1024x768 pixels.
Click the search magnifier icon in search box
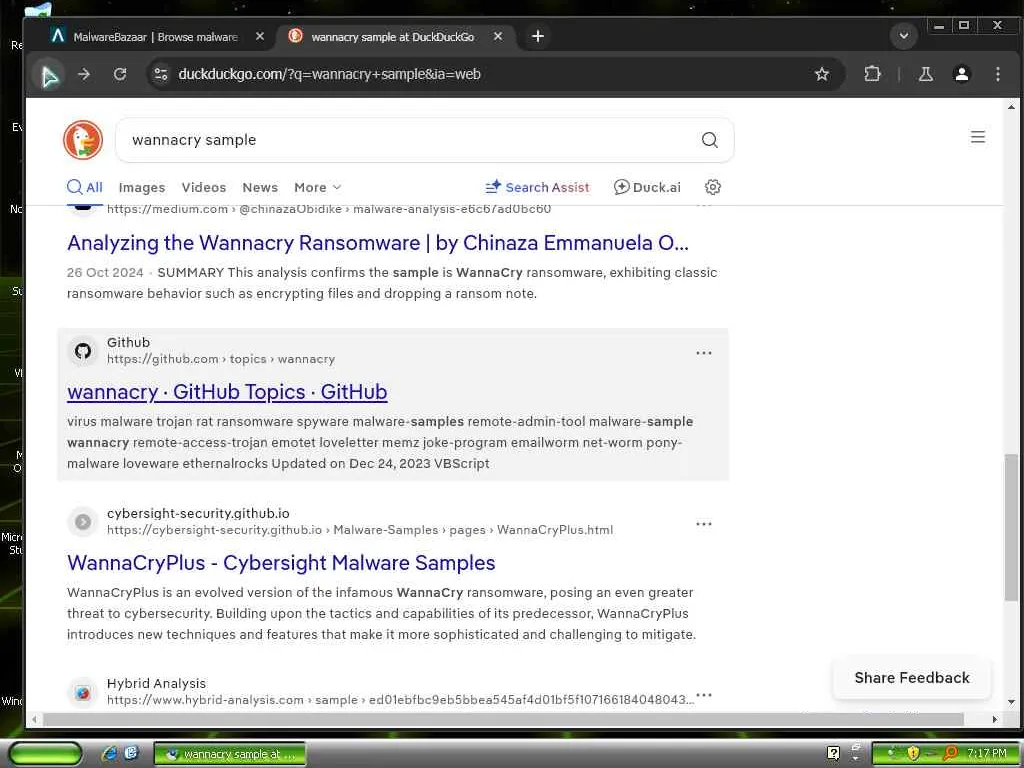click(x=709, y=140)
